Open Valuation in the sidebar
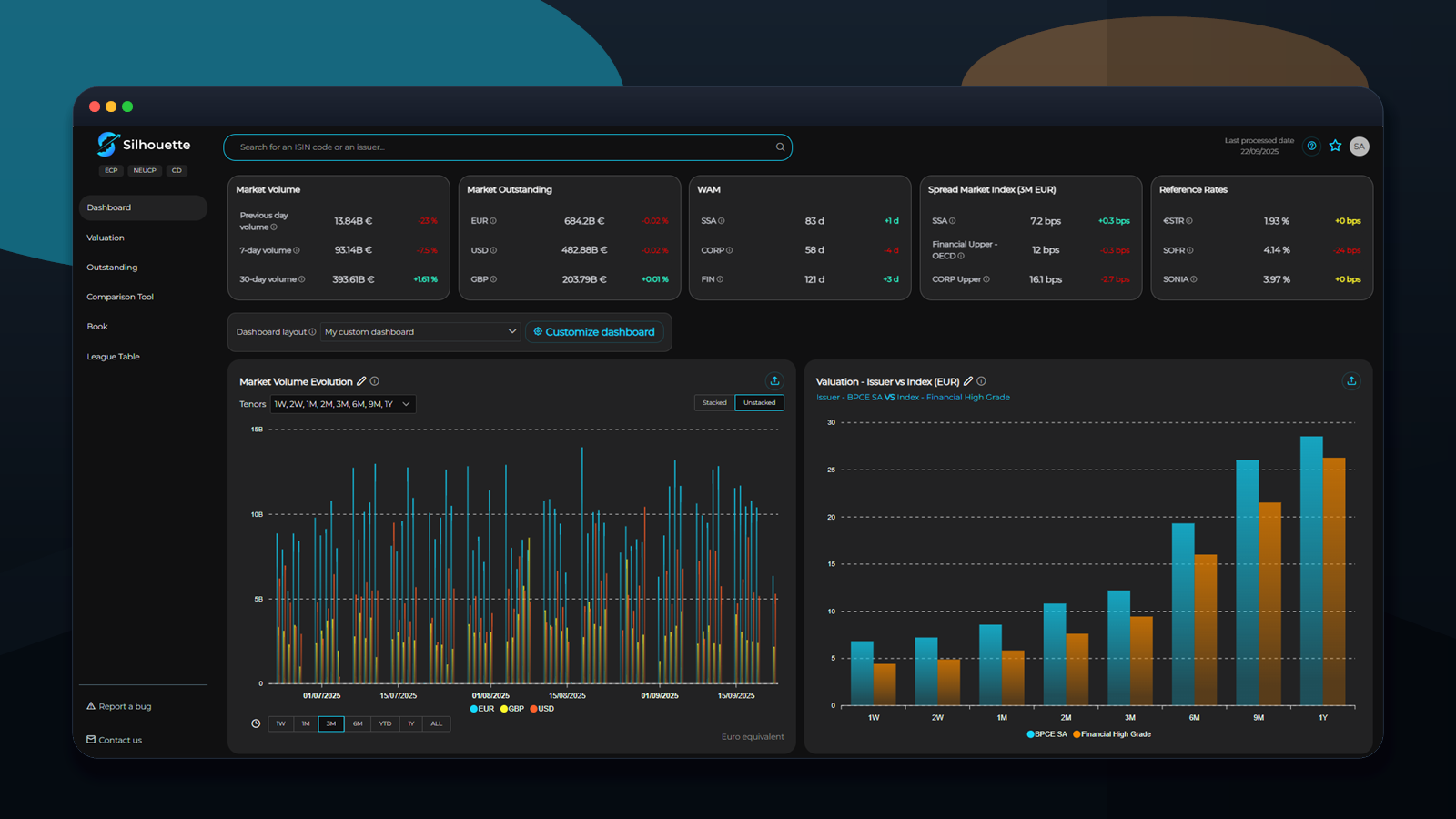 click(x=106, y=238)
